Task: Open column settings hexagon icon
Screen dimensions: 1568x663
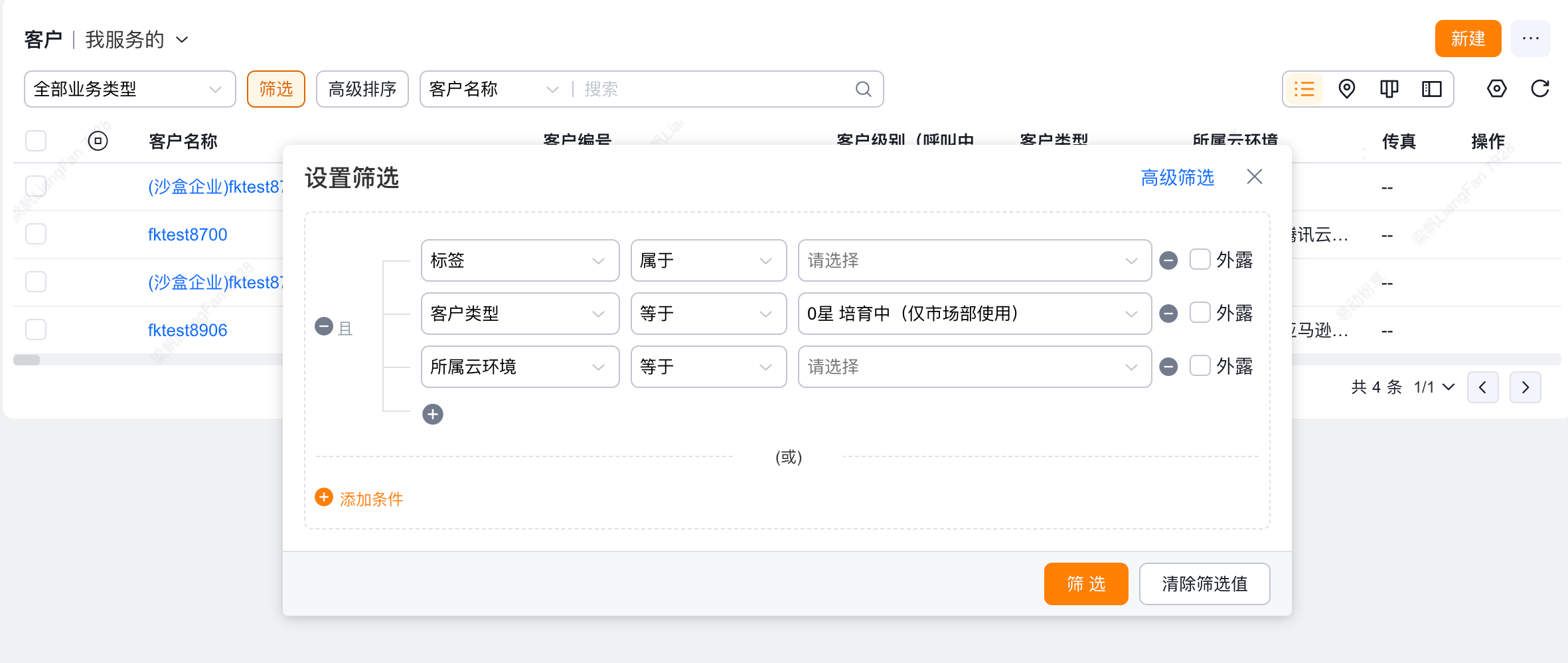Action: click(x=1496, y=89)
